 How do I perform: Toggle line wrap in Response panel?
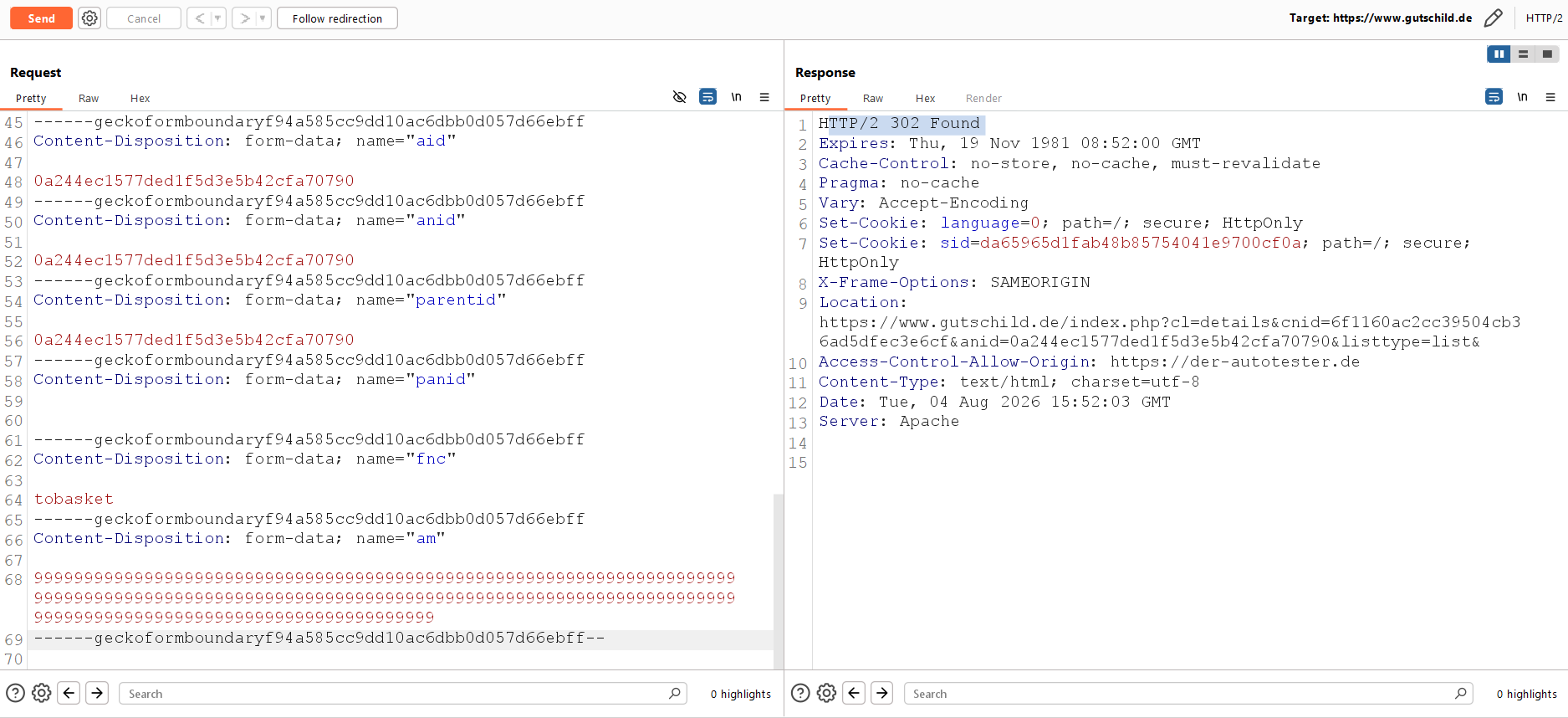coord(1494,97)
